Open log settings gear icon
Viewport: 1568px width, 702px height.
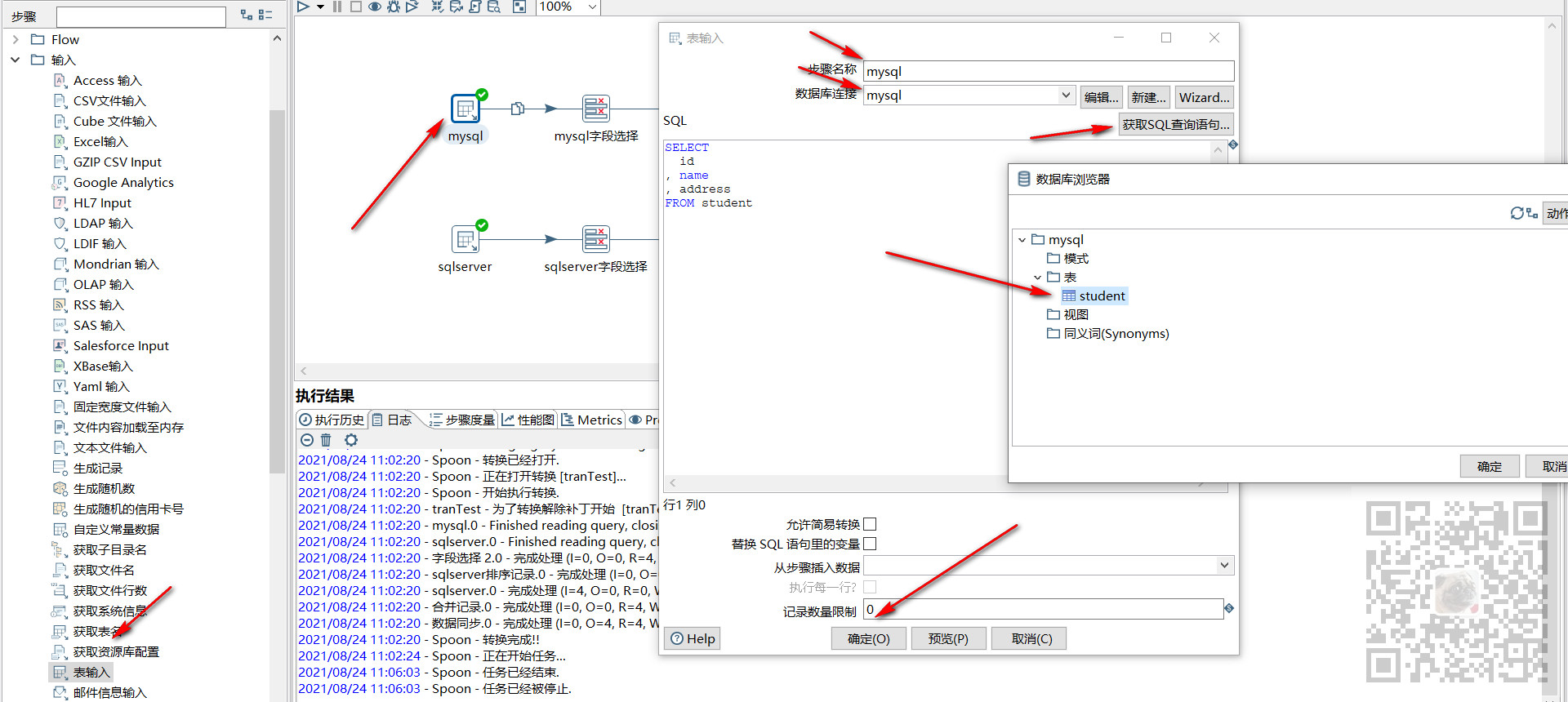click(x=351, y=440)
